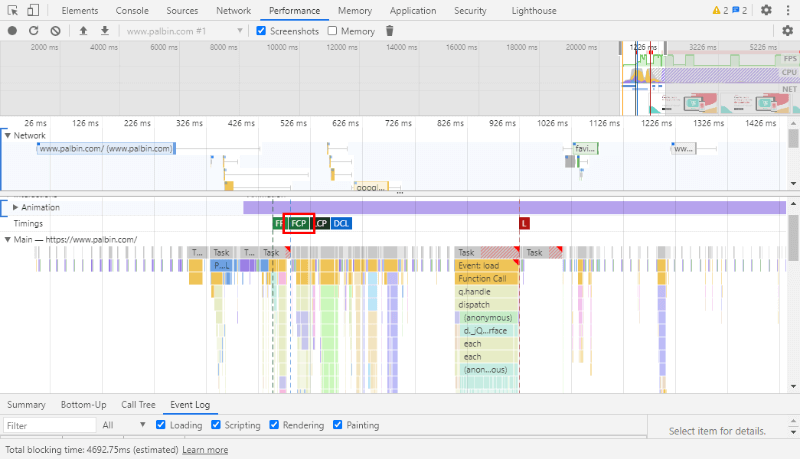Click the warnings count triangle icon

point(716,10)
